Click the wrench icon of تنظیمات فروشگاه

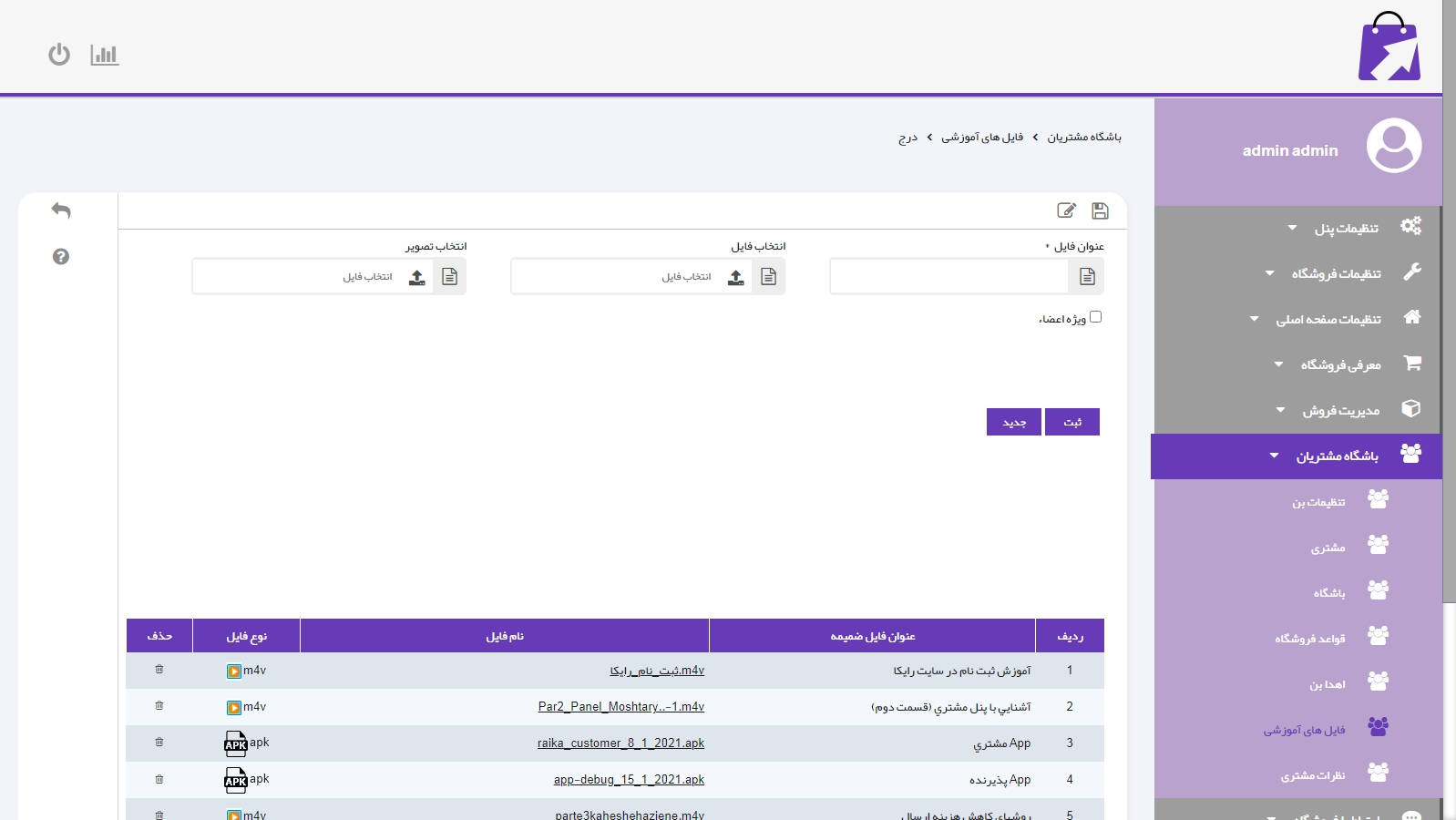[x=1412, y=272]
